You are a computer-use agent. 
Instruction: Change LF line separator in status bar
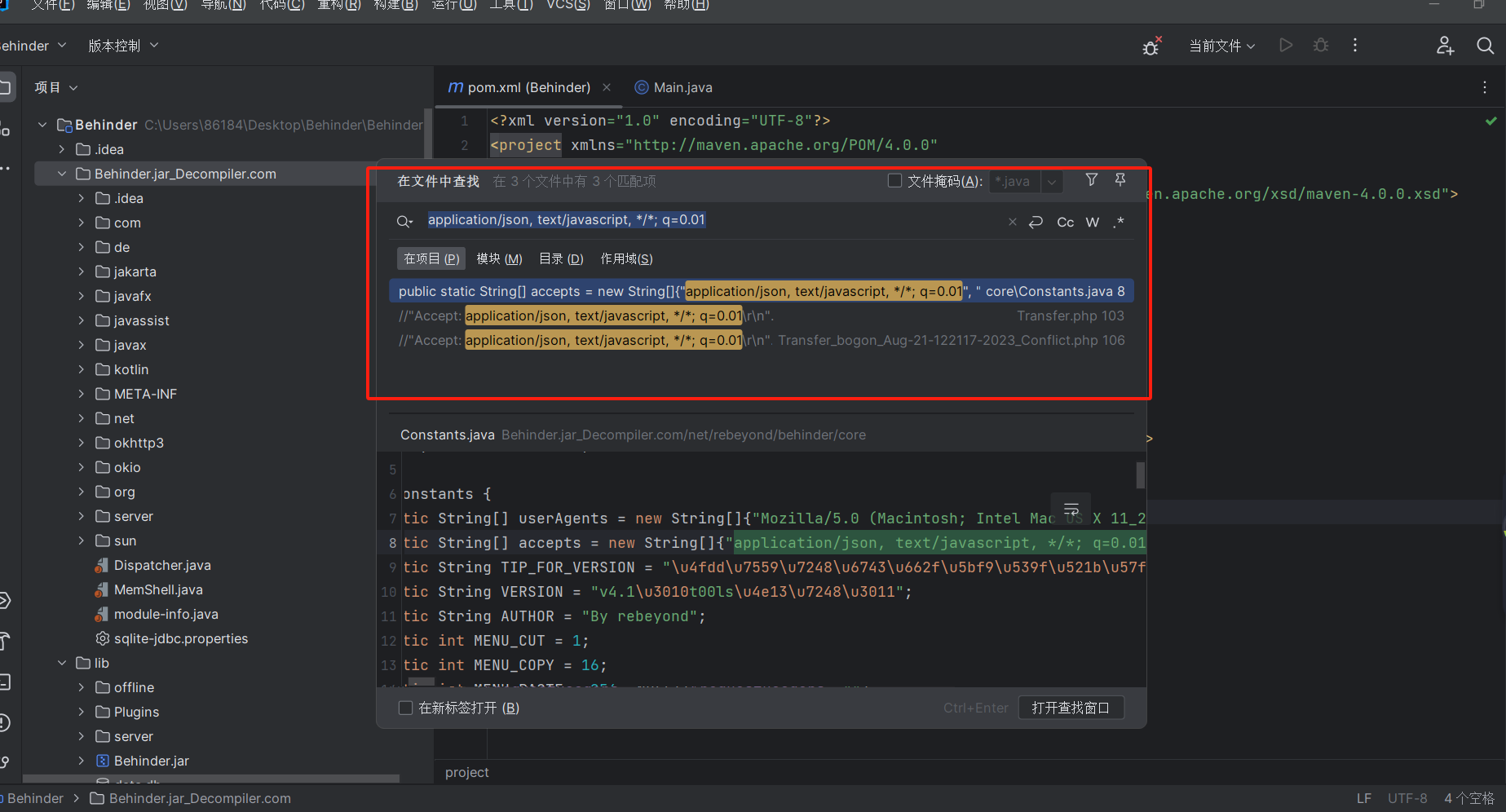(1363, 798)
